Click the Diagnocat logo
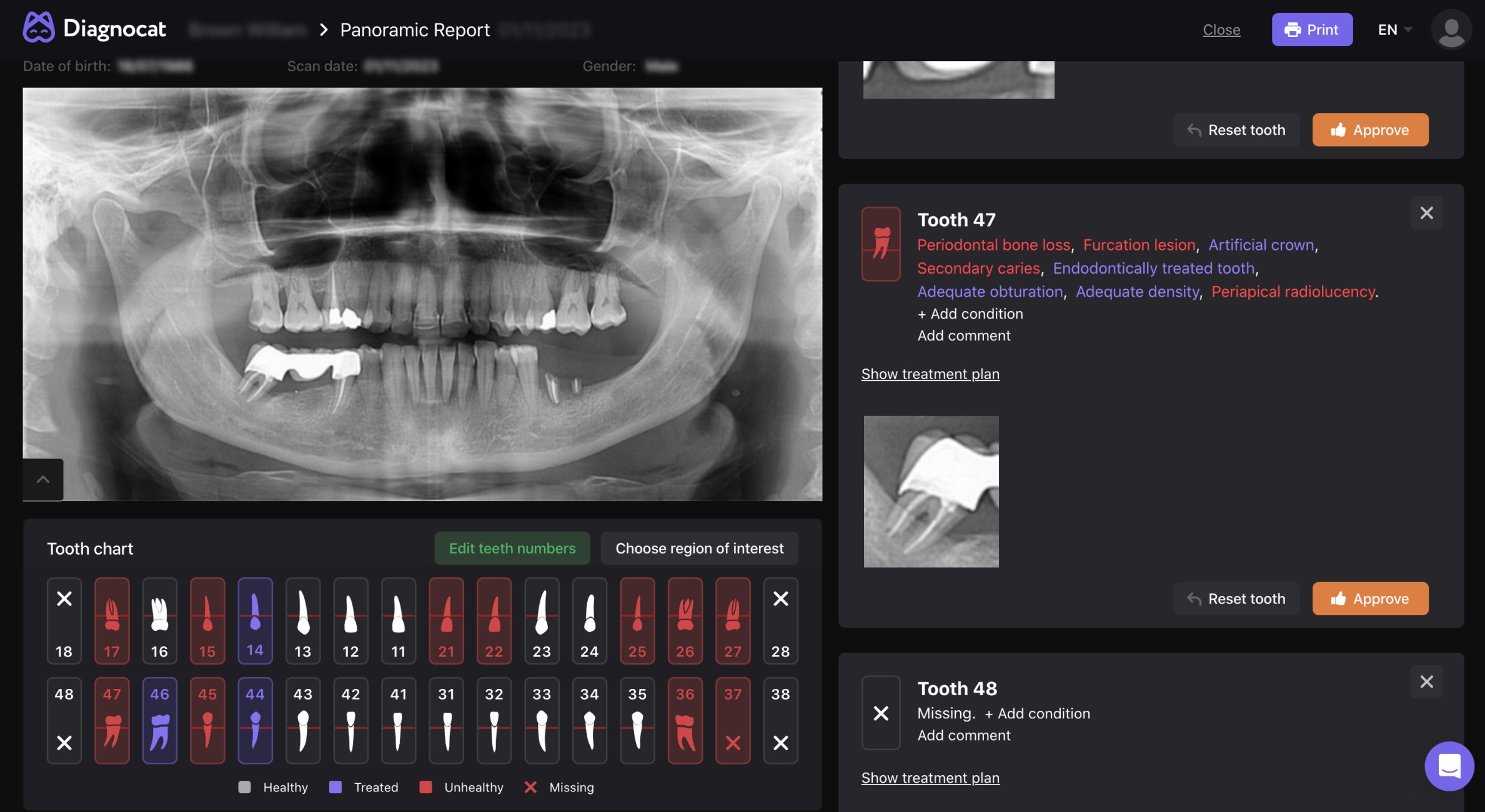This screenshot has height=812, width=1485. [94, 29]
